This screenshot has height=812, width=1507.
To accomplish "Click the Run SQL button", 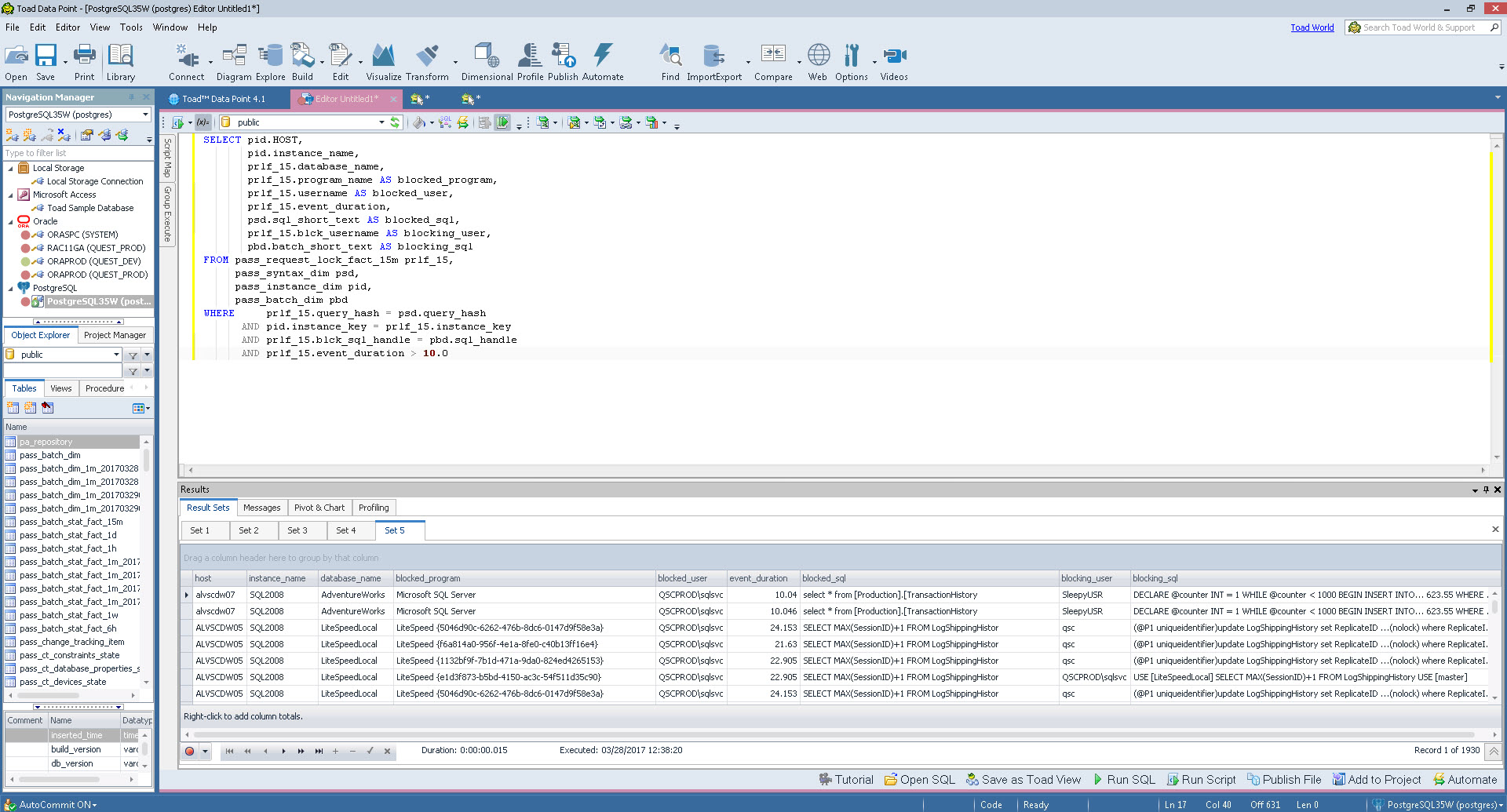I will point(1124,780).
